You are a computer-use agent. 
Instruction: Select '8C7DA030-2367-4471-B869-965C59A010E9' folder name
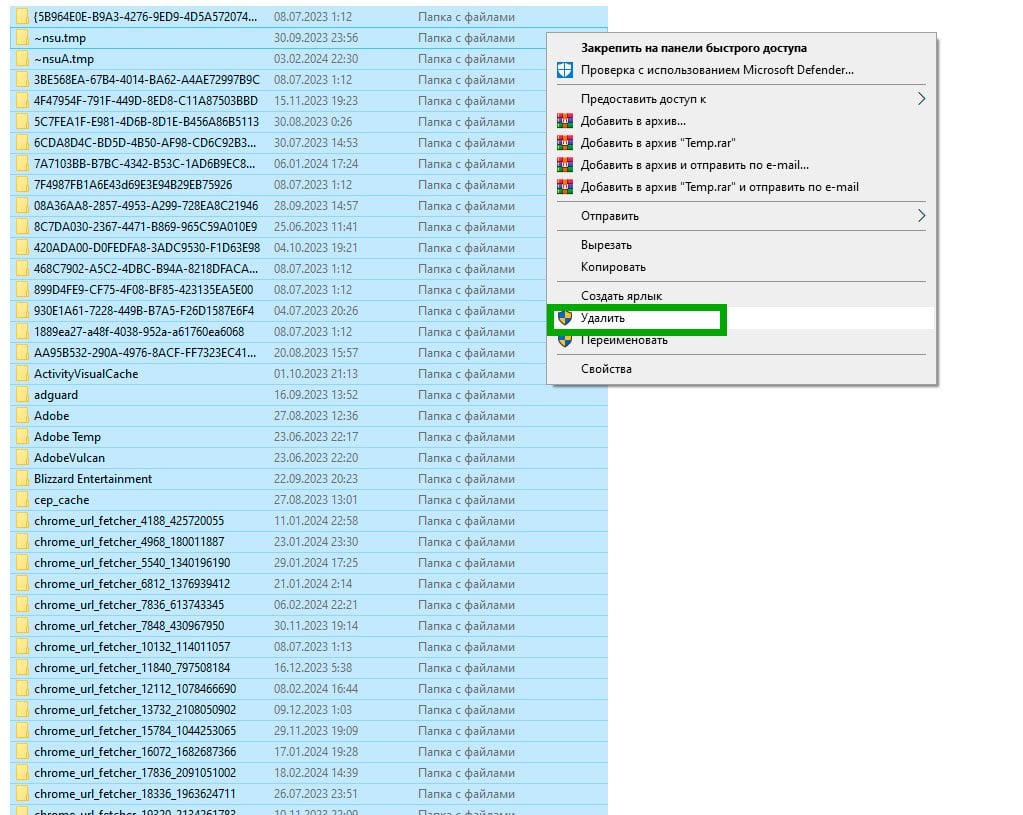coord(145,226)
